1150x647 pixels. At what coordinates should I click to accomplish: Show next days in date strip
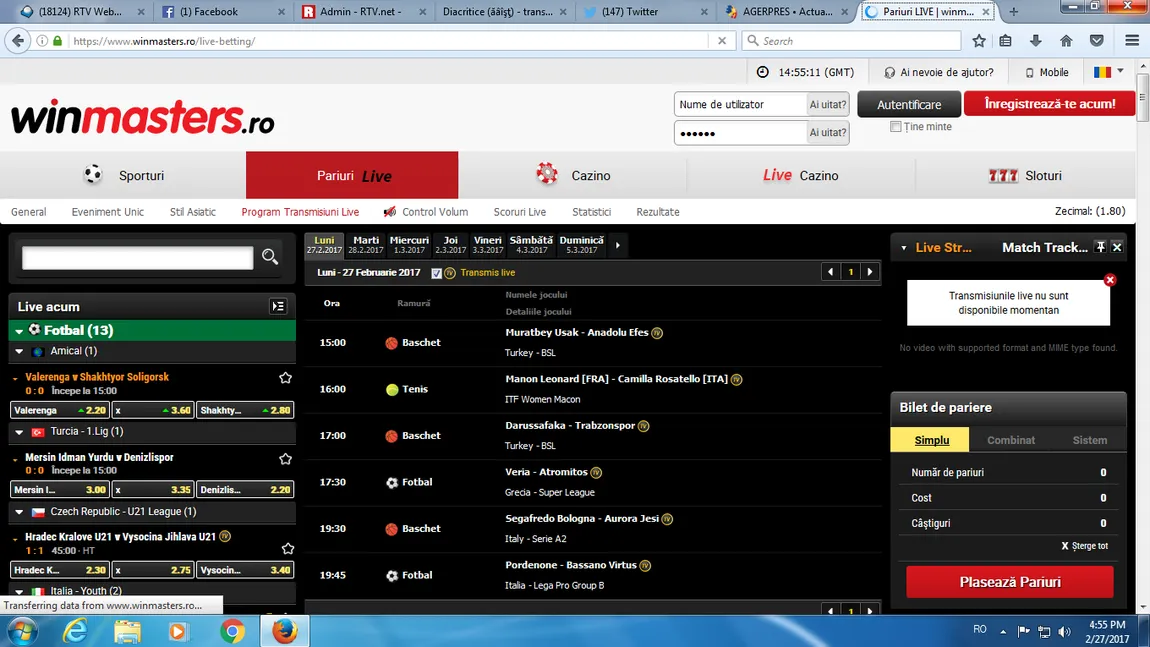click(x=618, y=245)
